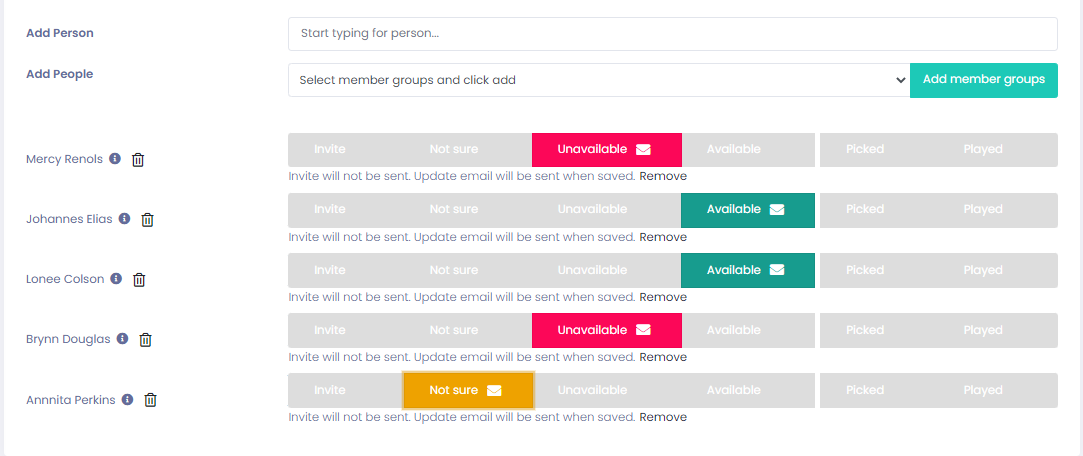Click the Add Person label
1083x456 pixels.
[x=60, y=33]
